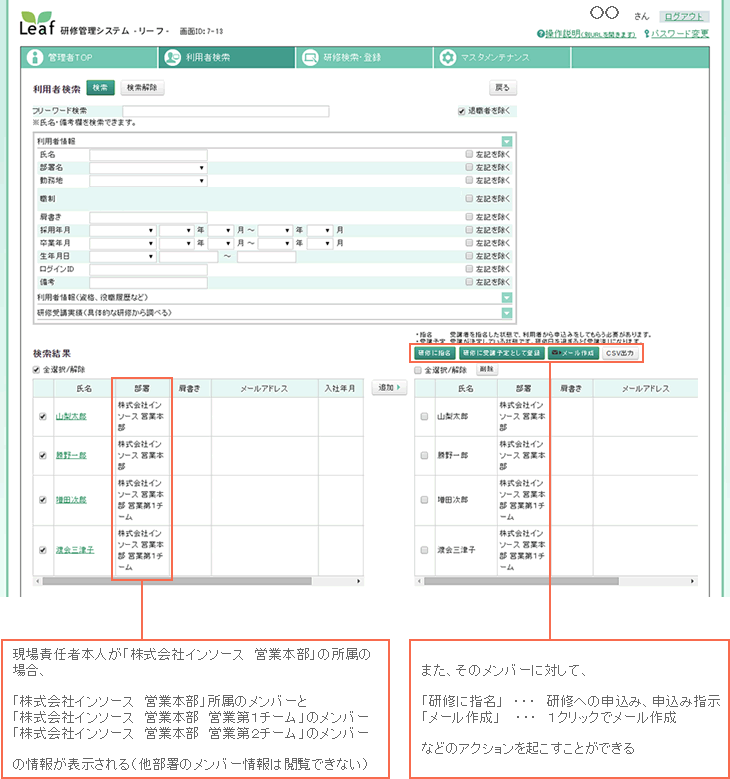Screen dimensions: 730x779
Task: Open the パスワード変更 link
Action: pyautogui.click(x=680, y=34)
